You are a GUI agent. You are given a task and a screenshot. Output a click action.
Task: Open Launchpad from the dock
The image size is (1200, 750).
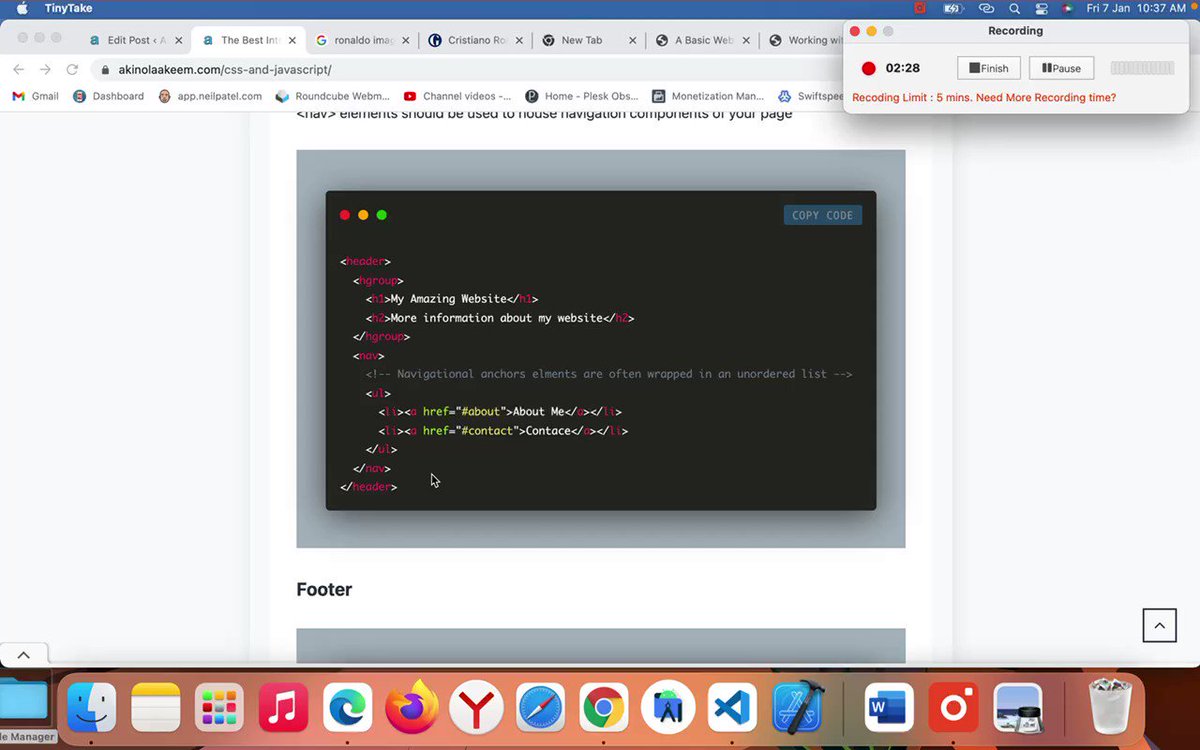pyautogui.click(x=219, y=708)
